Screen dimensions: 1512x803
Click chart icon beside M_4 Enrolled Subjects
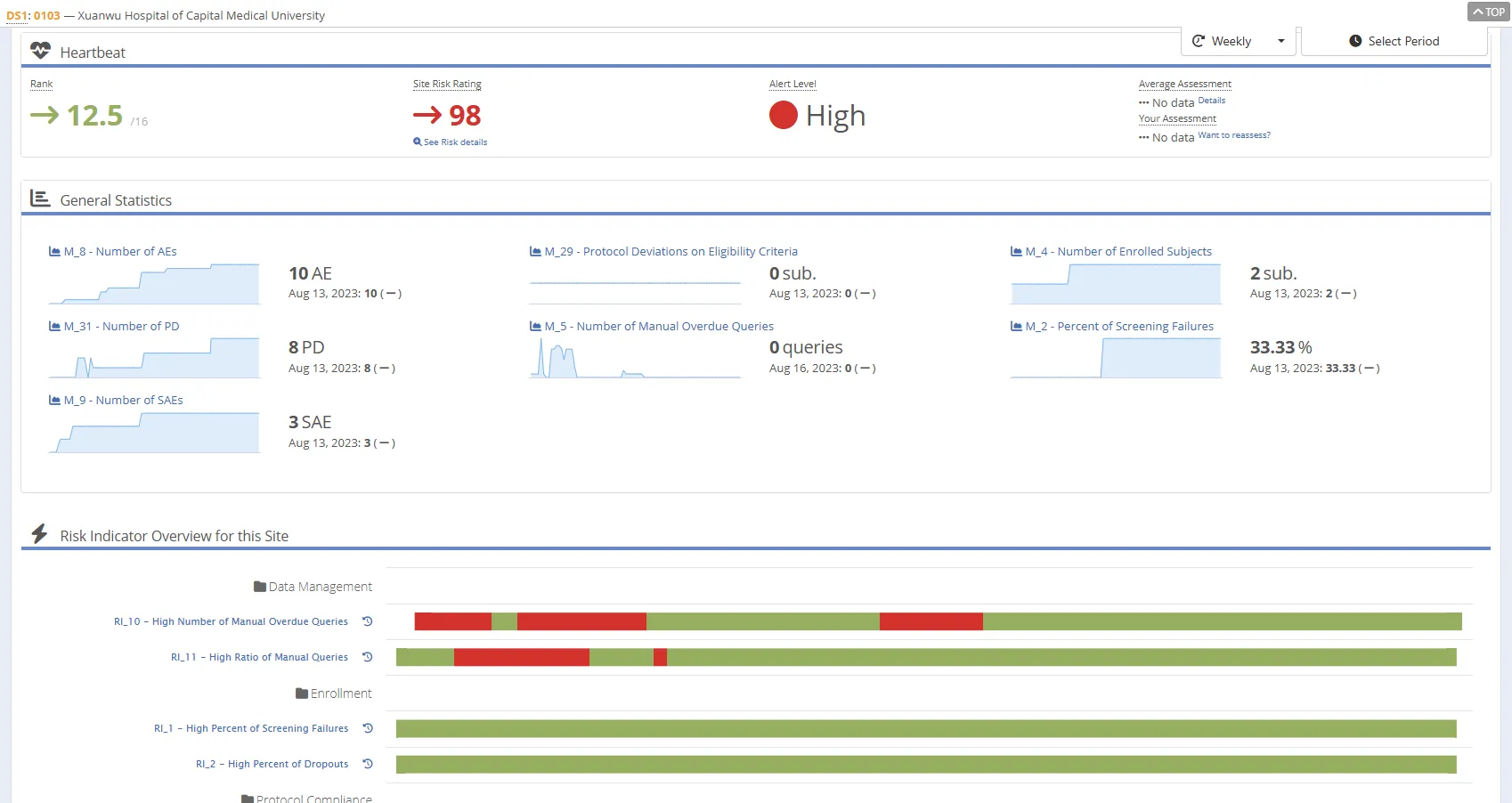point(1016,252)
